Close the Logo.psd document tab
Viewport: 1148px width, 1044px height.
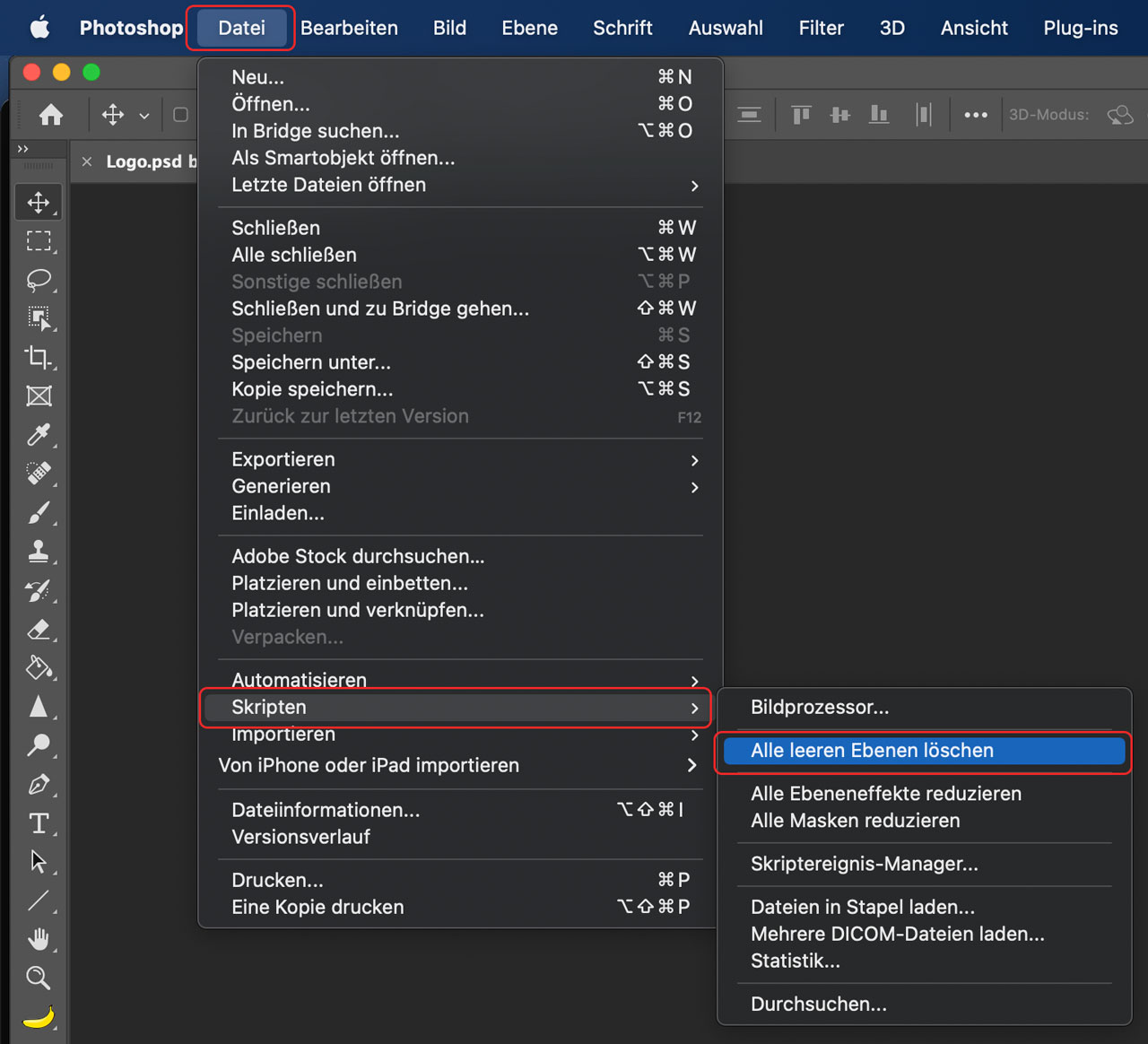[x=87, y=161]
